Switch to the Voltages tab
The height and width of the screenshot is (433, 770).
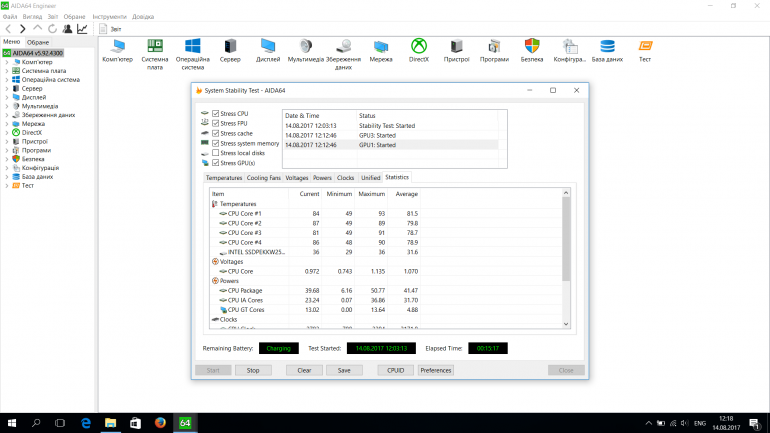pos(297,178)
